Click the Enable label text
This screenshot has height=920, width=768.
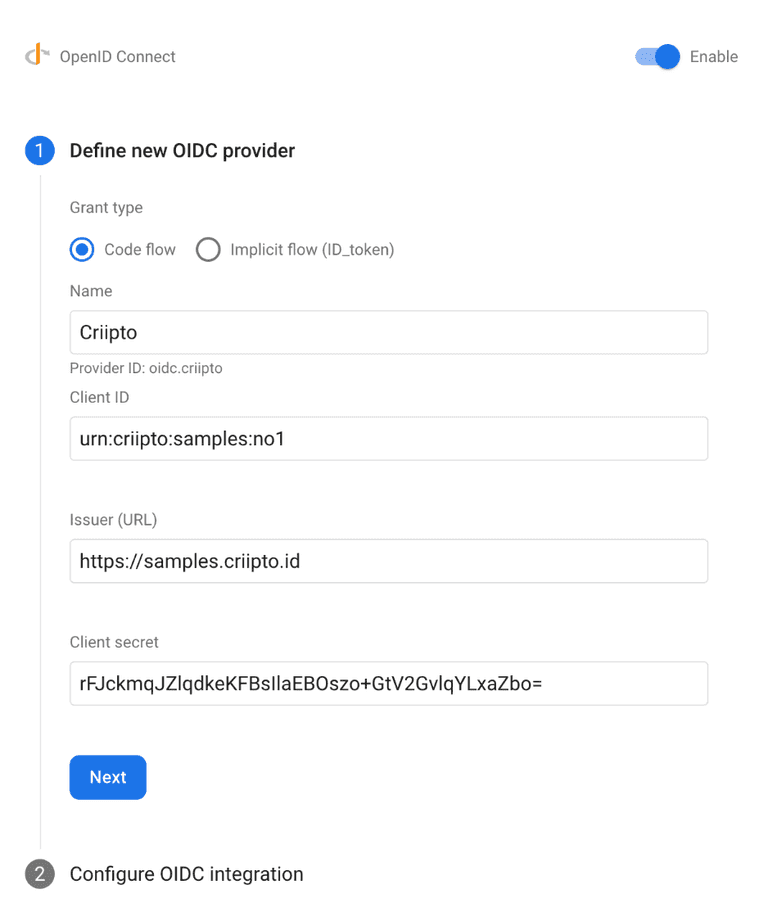click(713, 57)
